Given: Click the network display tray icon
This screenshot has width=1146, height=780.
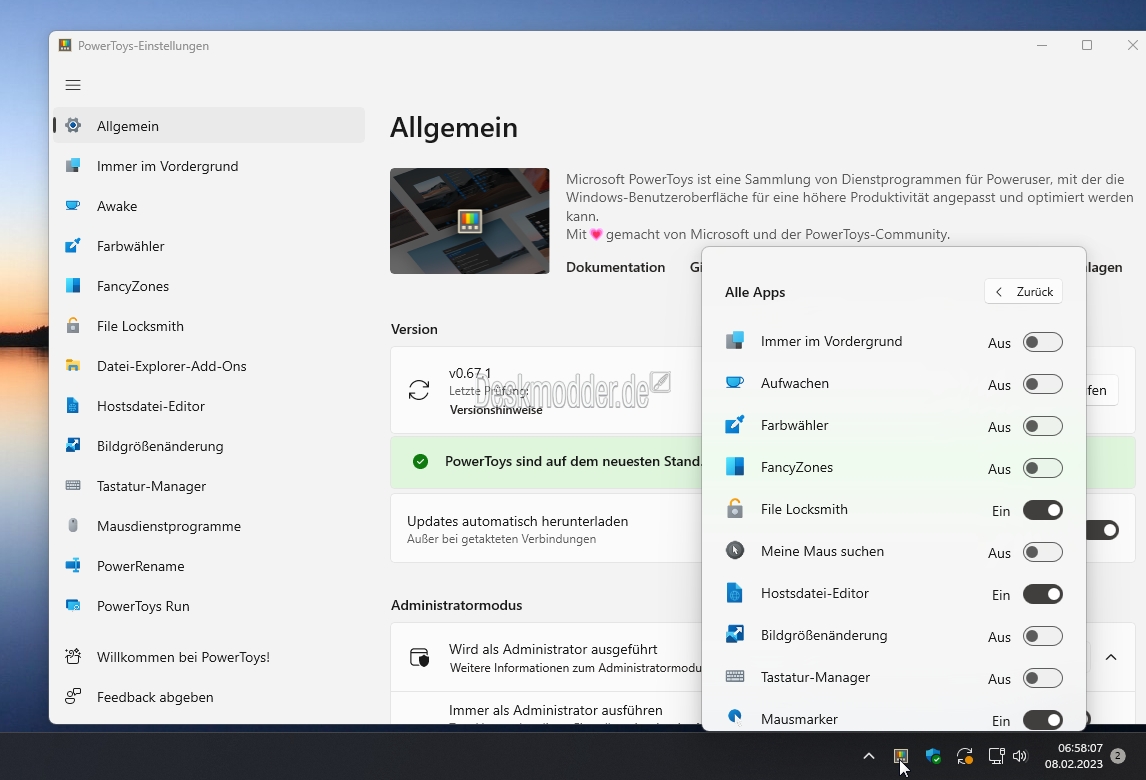Looking at the screenshot, I should point(996,756).
